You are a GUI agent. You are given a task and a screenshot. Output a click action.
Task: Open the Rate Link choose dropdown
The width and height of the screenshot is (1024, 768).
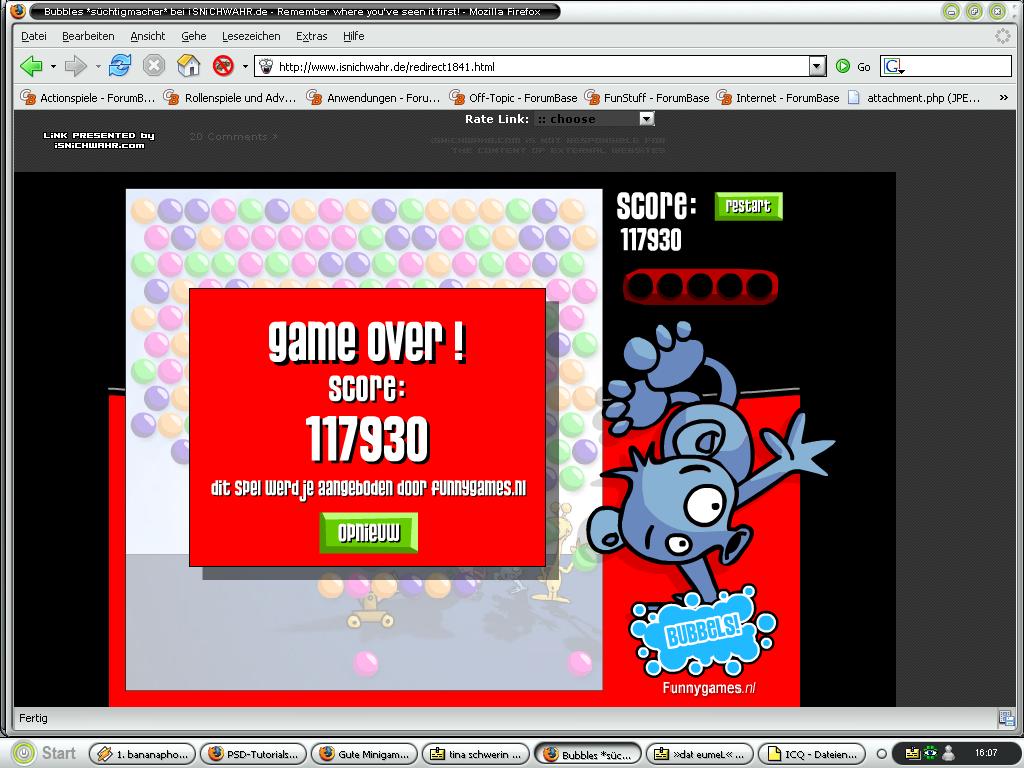point(594,119)
